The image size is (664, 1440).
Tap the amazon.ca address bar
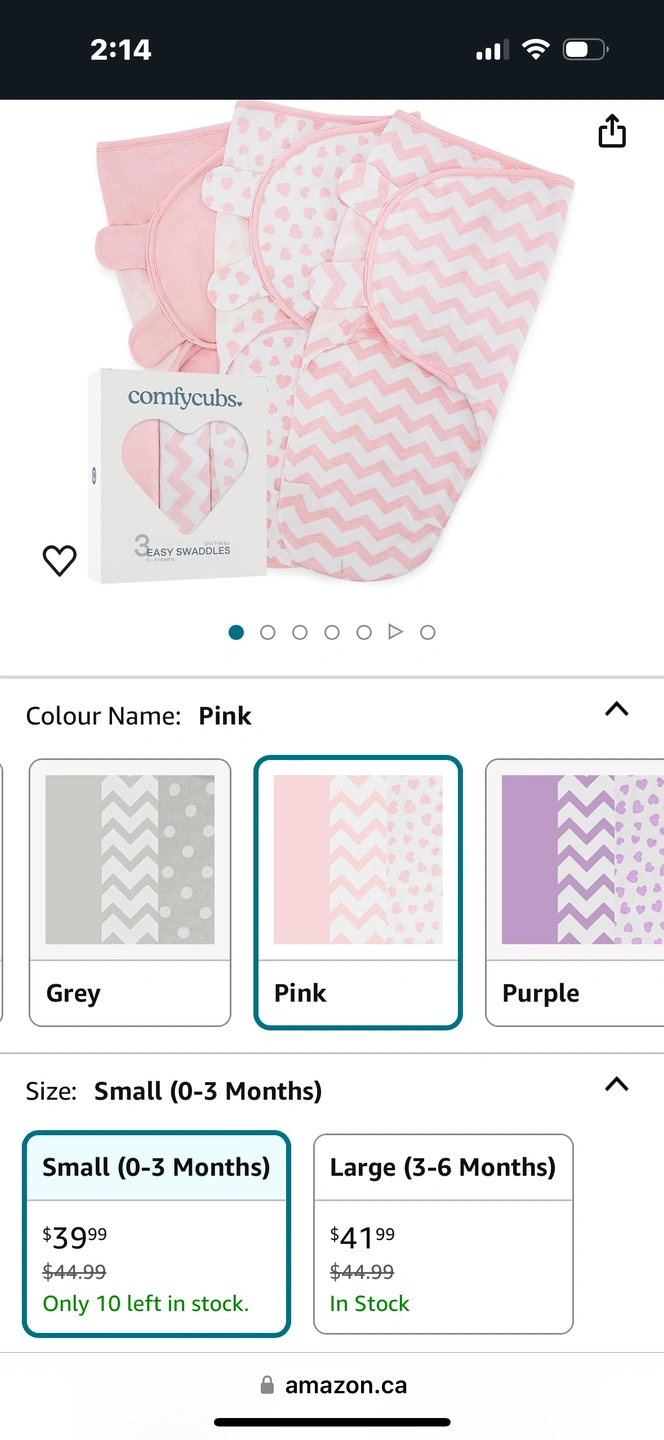[345, 1385]
